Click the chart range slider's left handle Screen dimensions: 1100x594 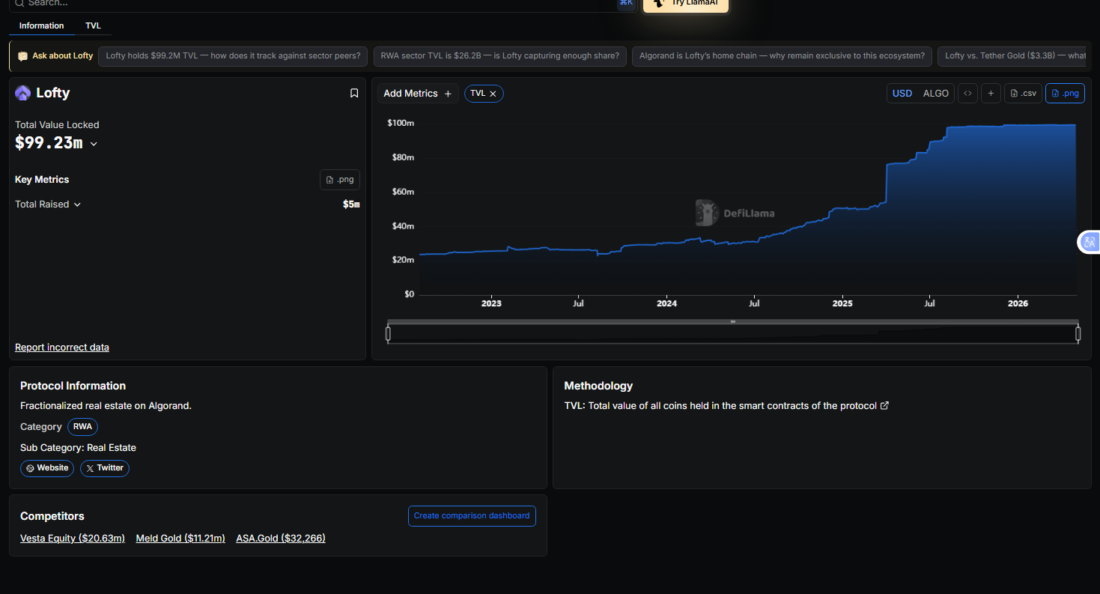coord(388,334)
